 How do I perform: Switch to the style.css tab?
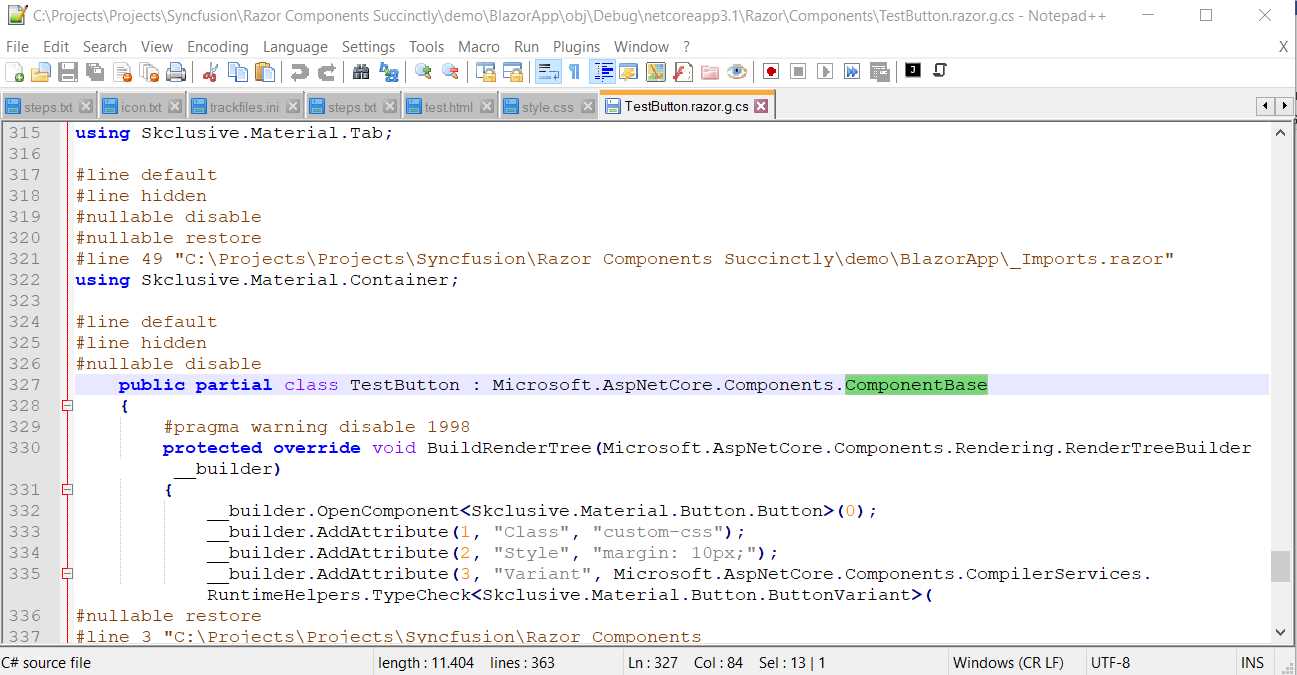point(548,107)
